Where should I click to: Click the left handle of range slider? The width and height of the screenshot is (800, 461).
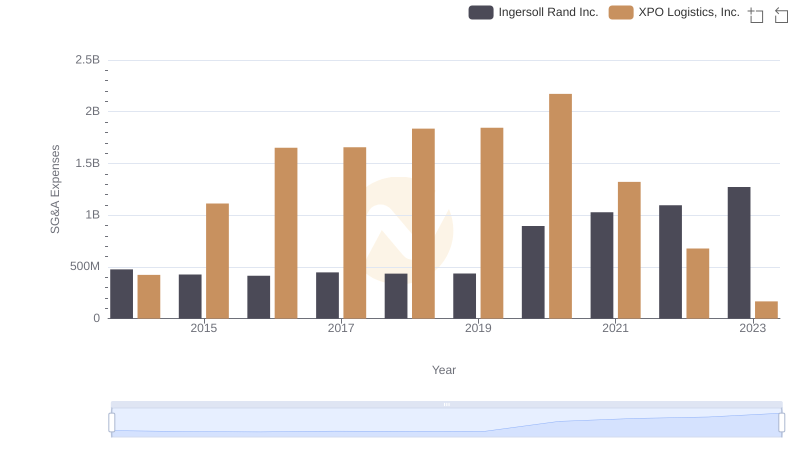112,422
